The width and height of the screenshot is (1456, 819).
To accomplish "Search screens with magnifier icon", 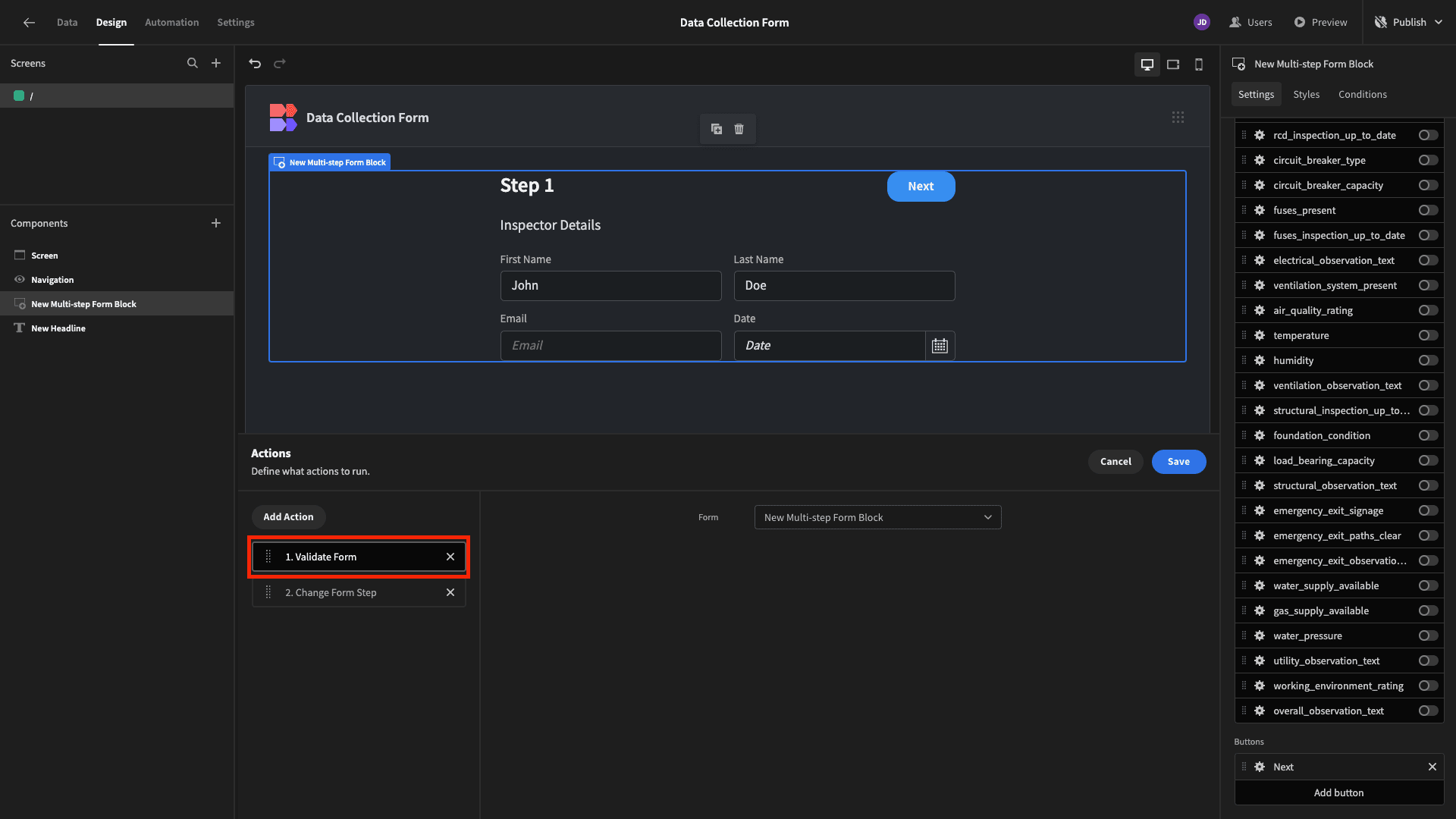I will 193,64.
